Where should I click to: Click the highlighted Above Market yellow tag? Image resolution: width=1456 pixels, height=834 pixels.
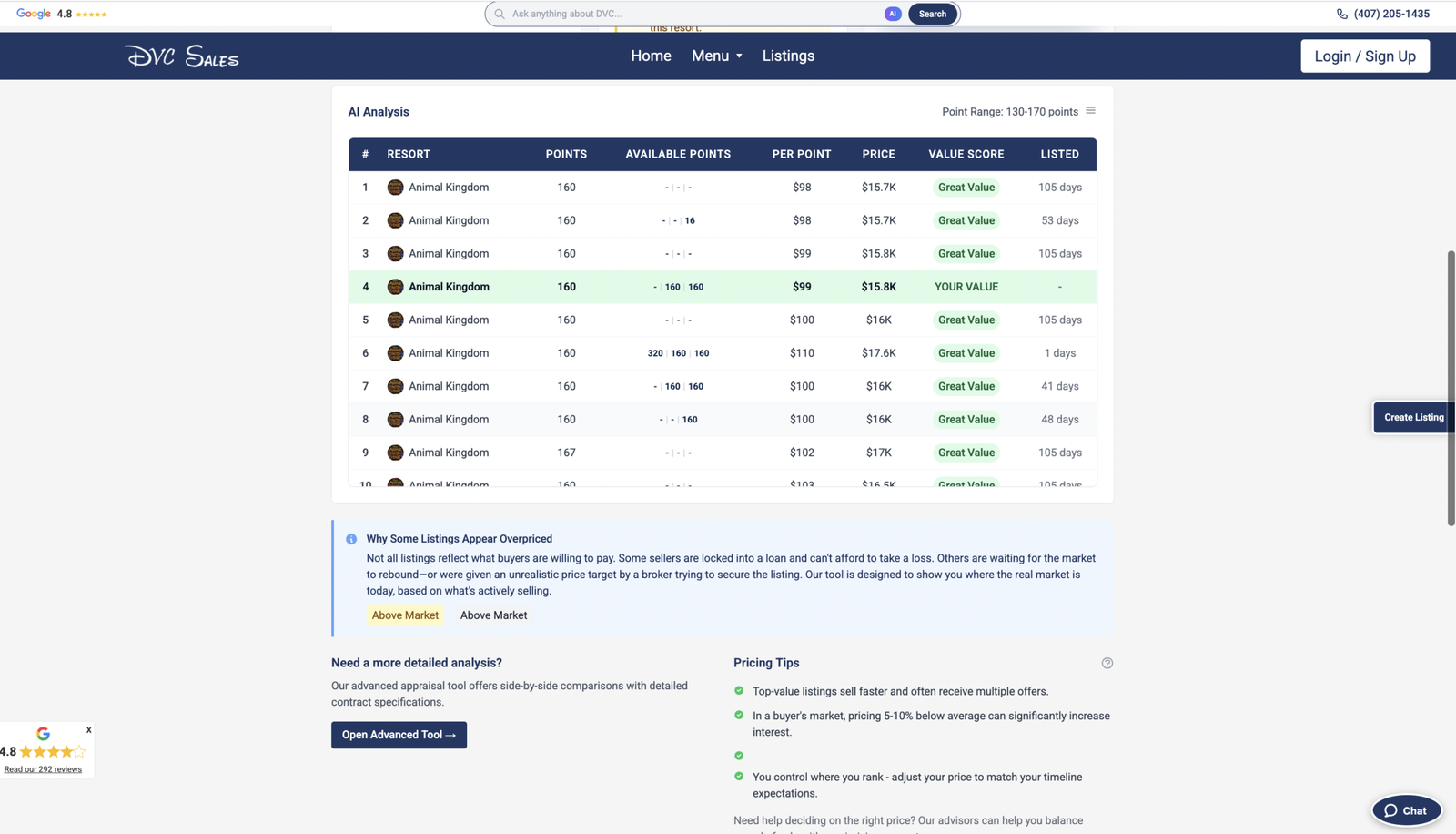[405, 615]
